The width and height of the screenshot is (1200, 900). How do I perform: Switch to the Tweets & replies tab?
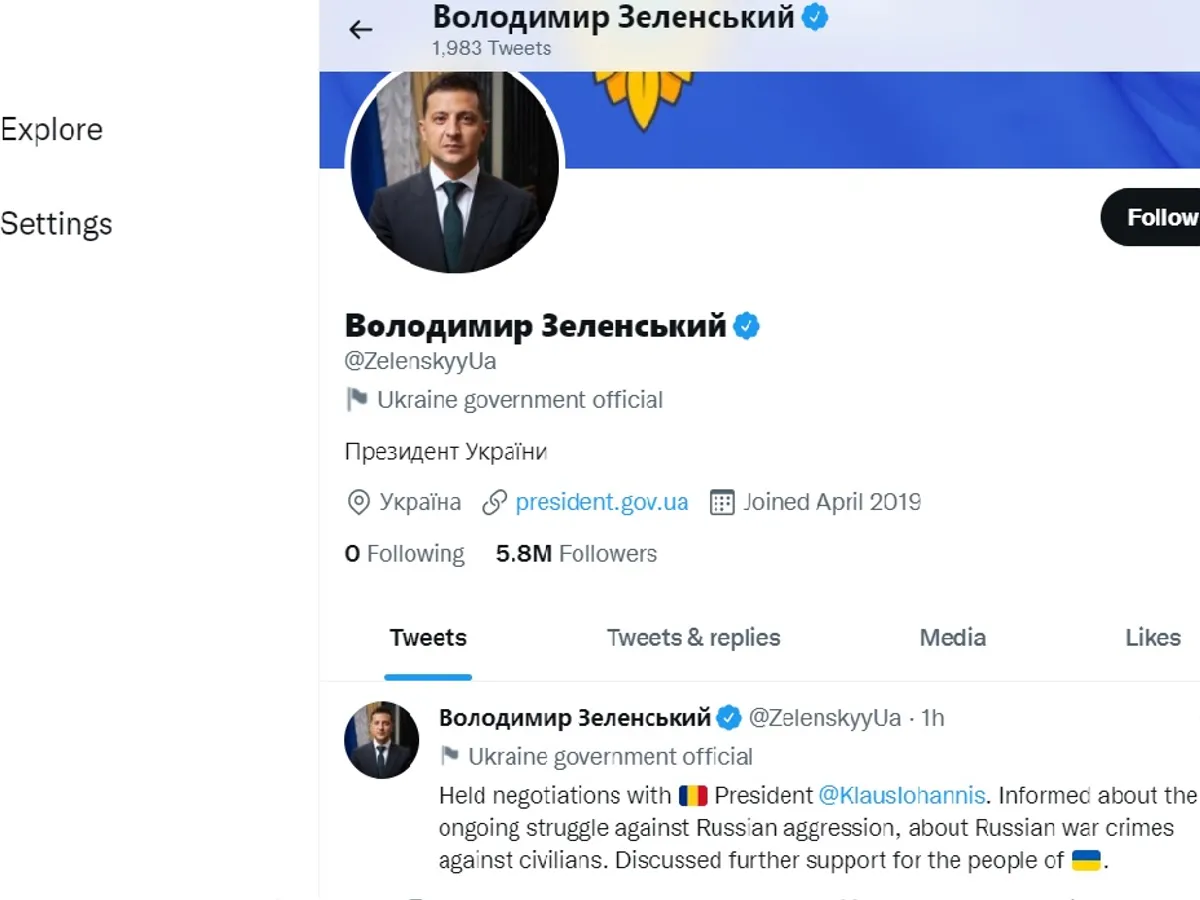pyautogui.click(x=693, y=638)
